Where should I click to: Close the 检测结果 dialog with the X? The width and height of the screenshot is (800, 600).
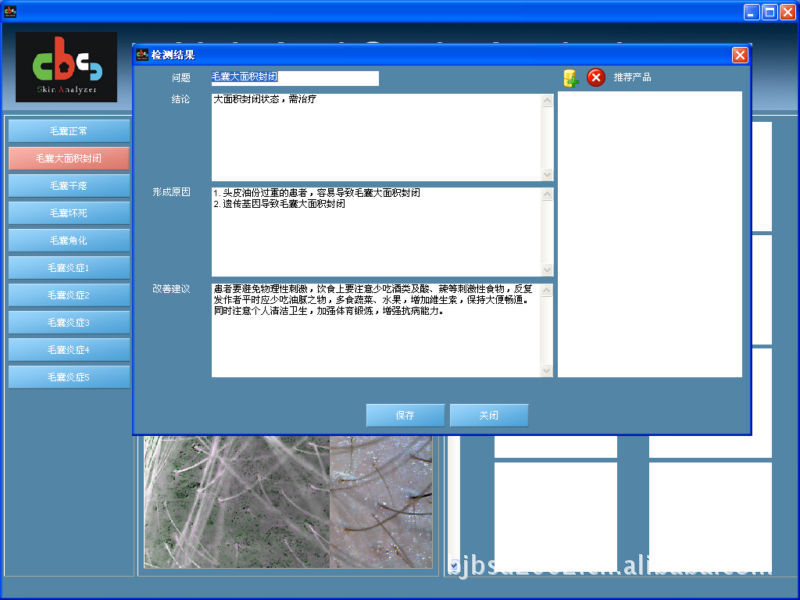[740, 55]
